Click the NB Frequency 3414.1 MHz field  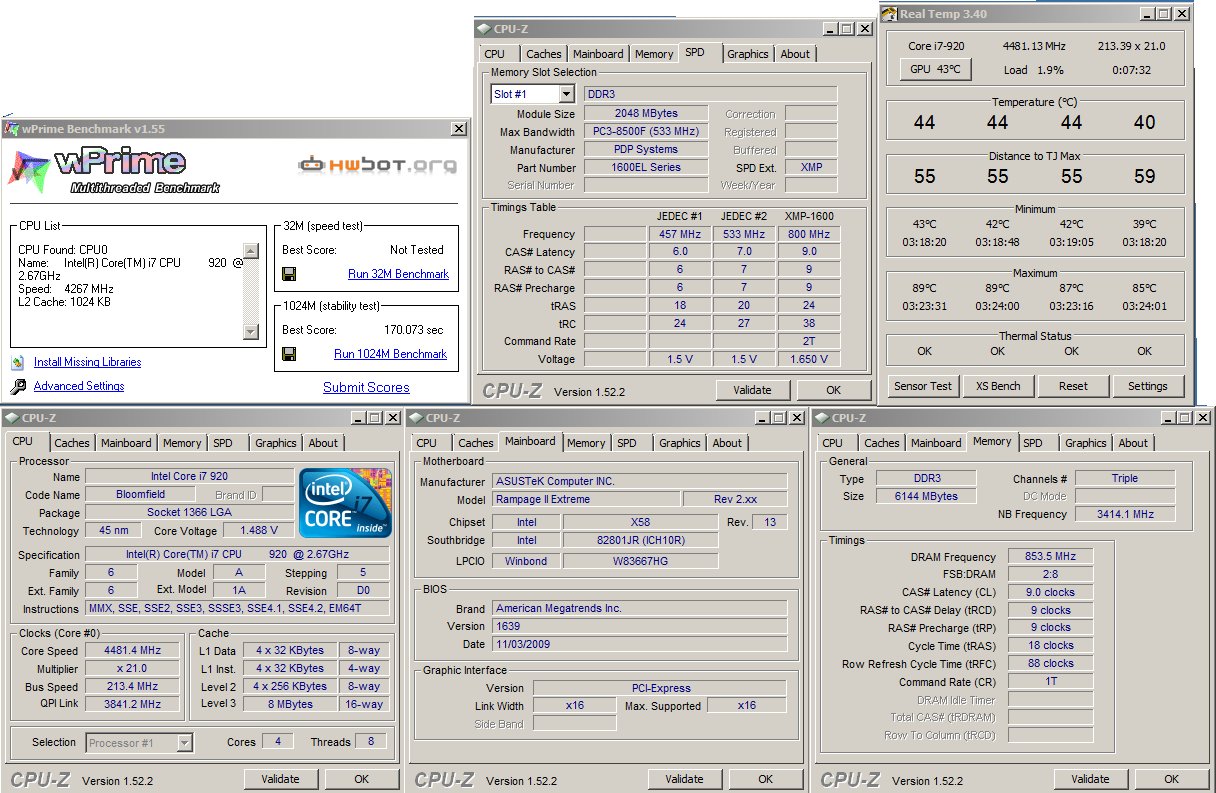click(1125, 514)
